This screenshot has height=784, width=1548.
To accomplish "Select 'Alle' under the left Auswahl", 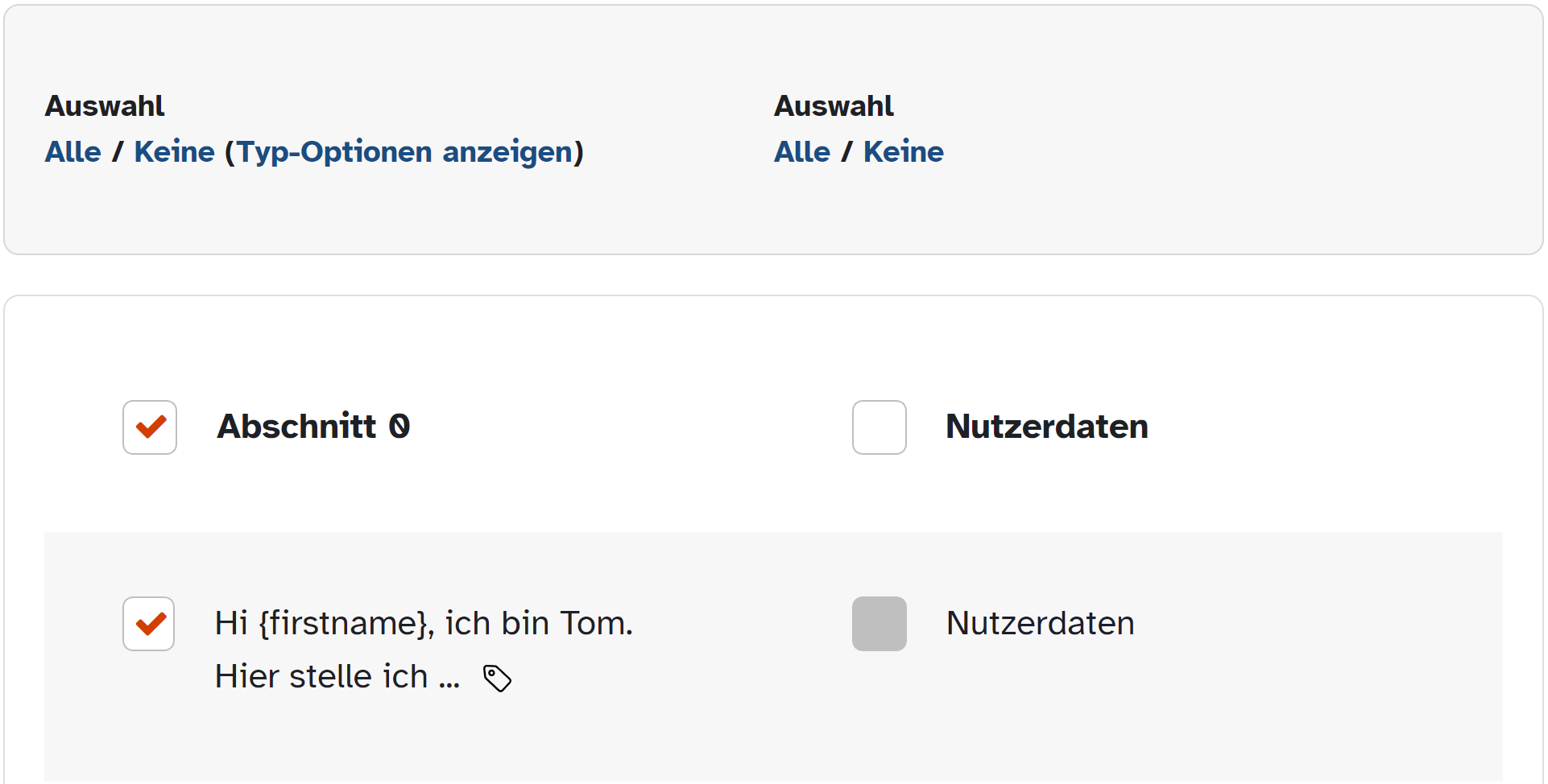I will 73,152.
